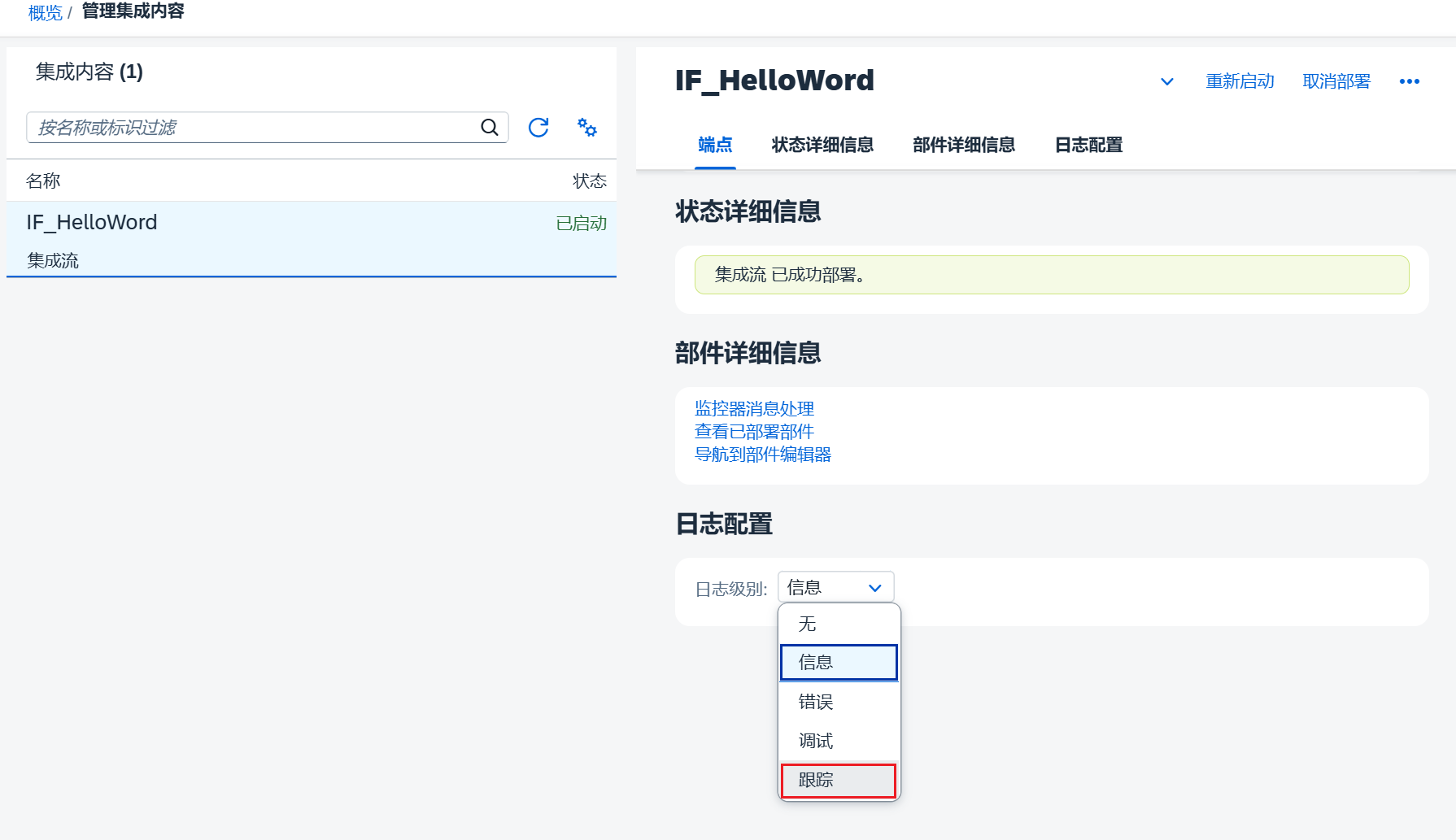Select 调试 in log level dropdown
This screenshot has width=1456, height=840.
816,741
